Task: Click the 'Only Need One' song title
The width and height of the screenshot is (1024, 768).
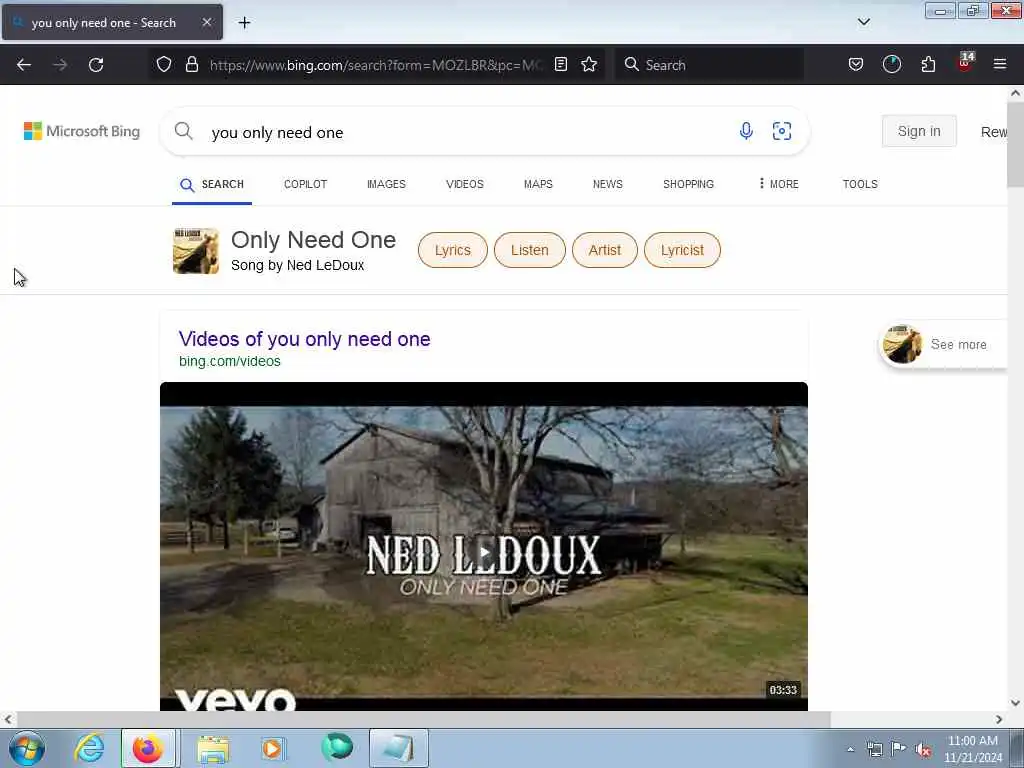Action: pyautogui.click(x=313, y=240)
